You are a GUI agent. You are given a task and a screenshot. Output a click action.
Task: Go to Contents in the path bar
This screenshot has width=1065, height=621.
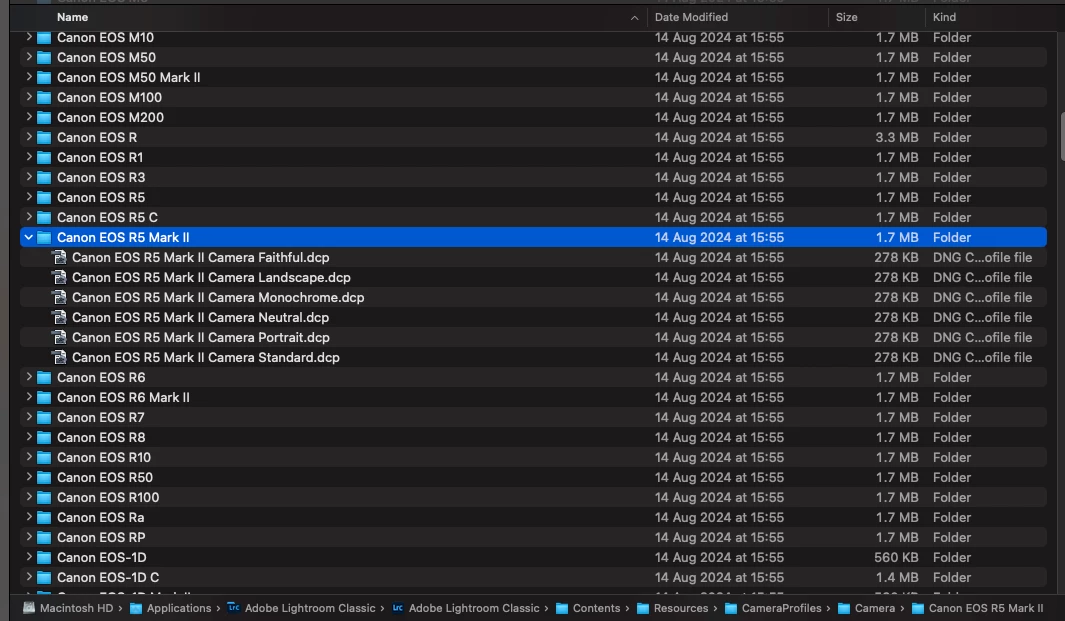point(596,608)
